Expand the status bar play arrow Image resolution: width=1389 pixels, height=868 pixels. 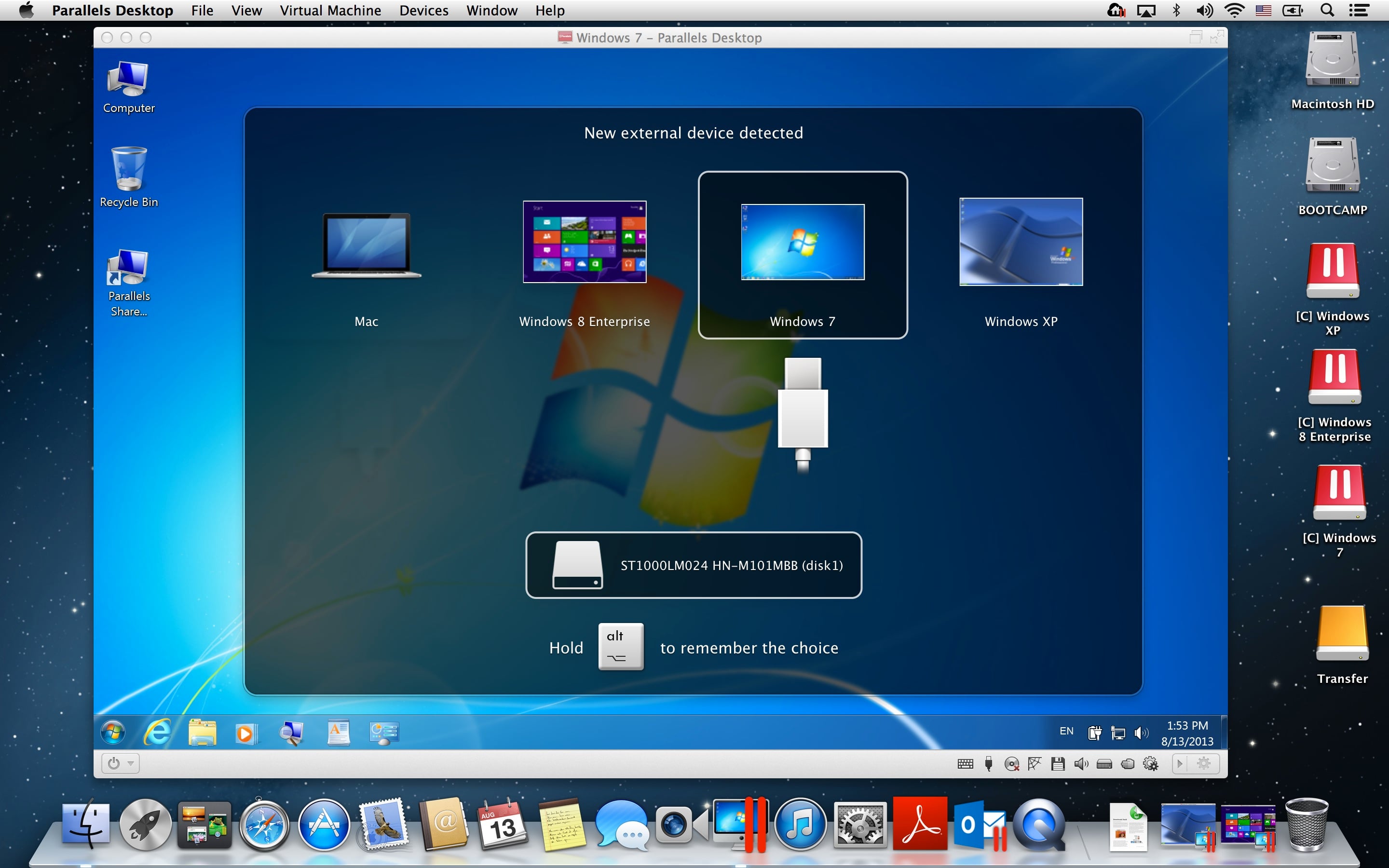(x=1180, y=763)
